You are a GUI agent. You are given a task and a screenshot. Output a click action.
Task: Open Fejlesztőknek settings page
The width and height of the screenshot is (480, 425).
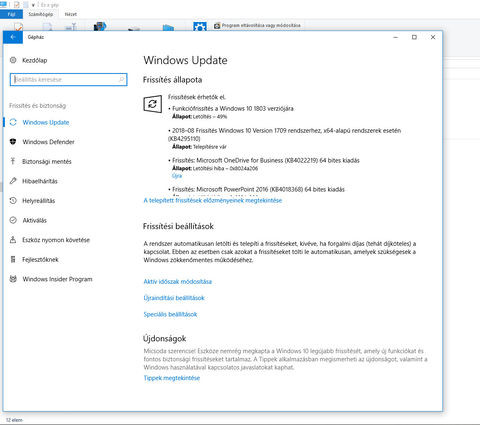[40, 259]
